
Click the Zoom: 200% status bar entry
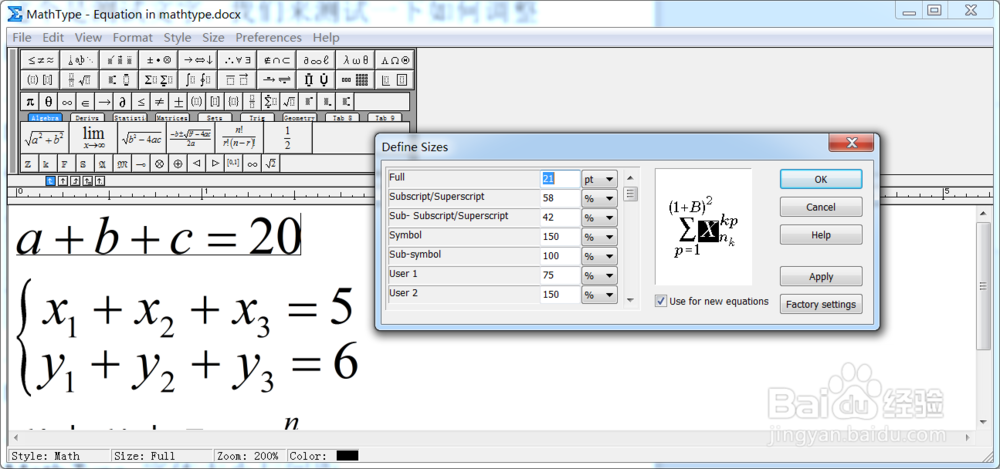[x=247, y=456]
